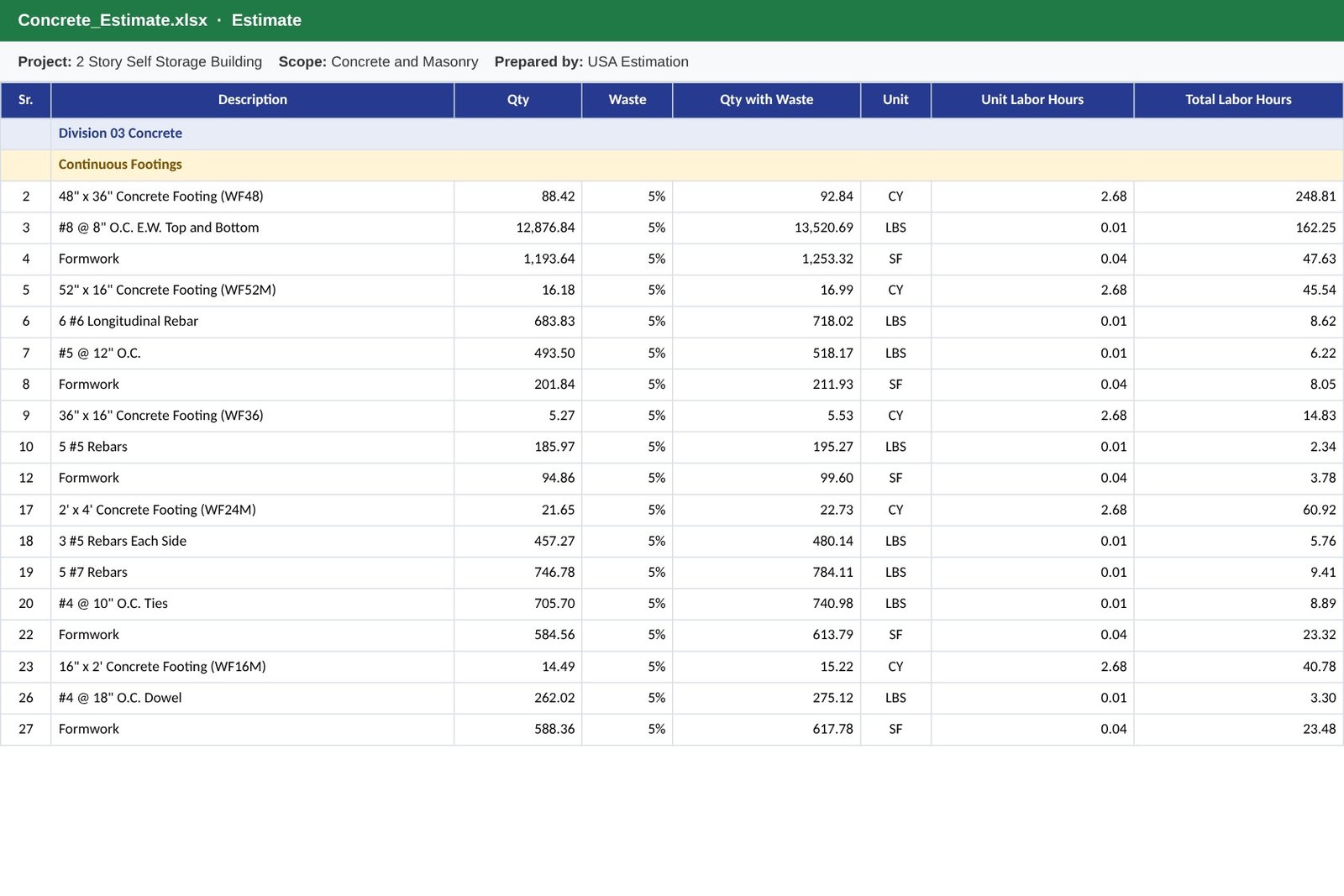Select cell 6 #6 Longitudinal Rebar

click(x=252, y=322)
